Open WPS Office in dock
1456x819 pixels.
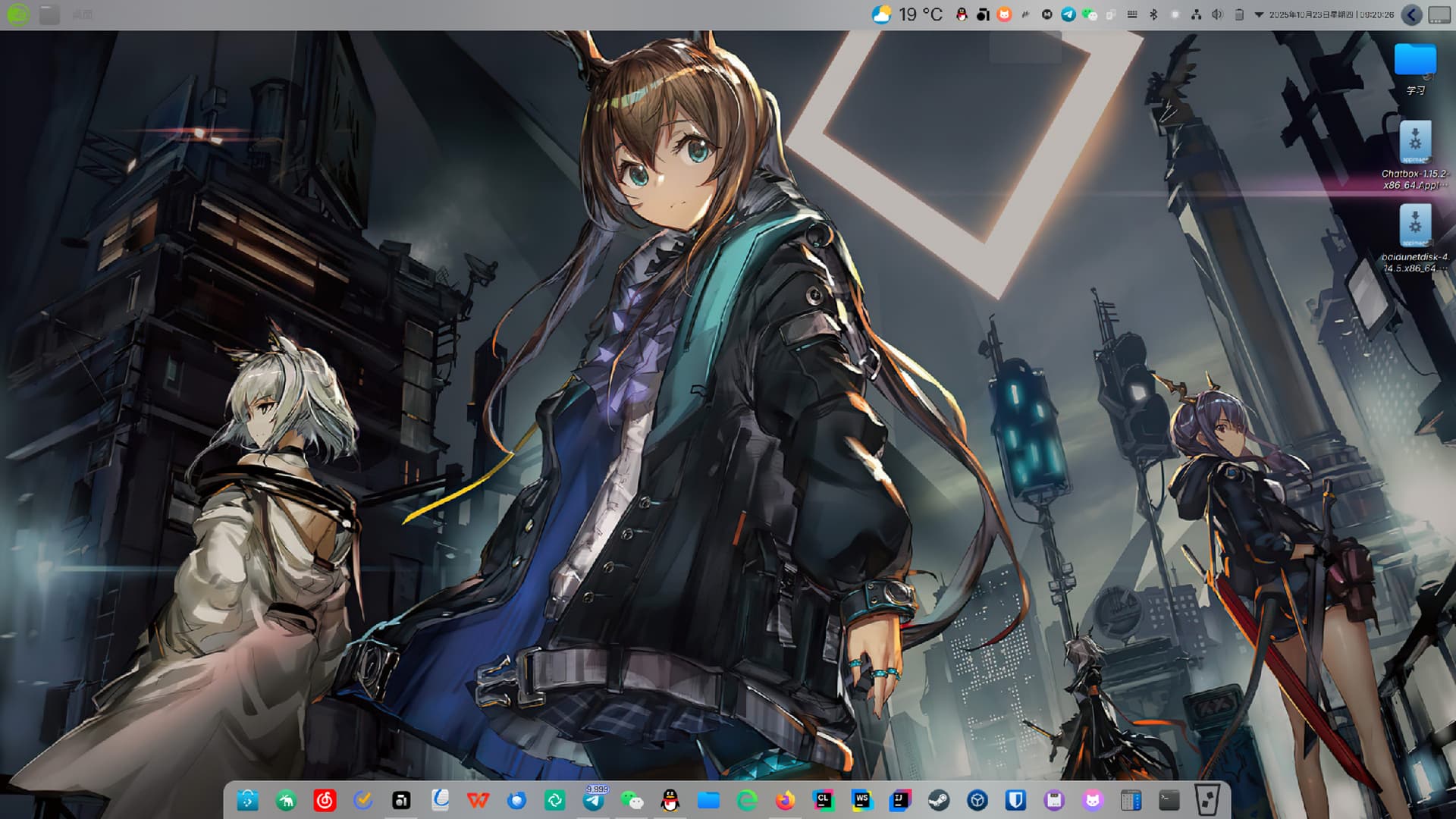pos(478,801)
